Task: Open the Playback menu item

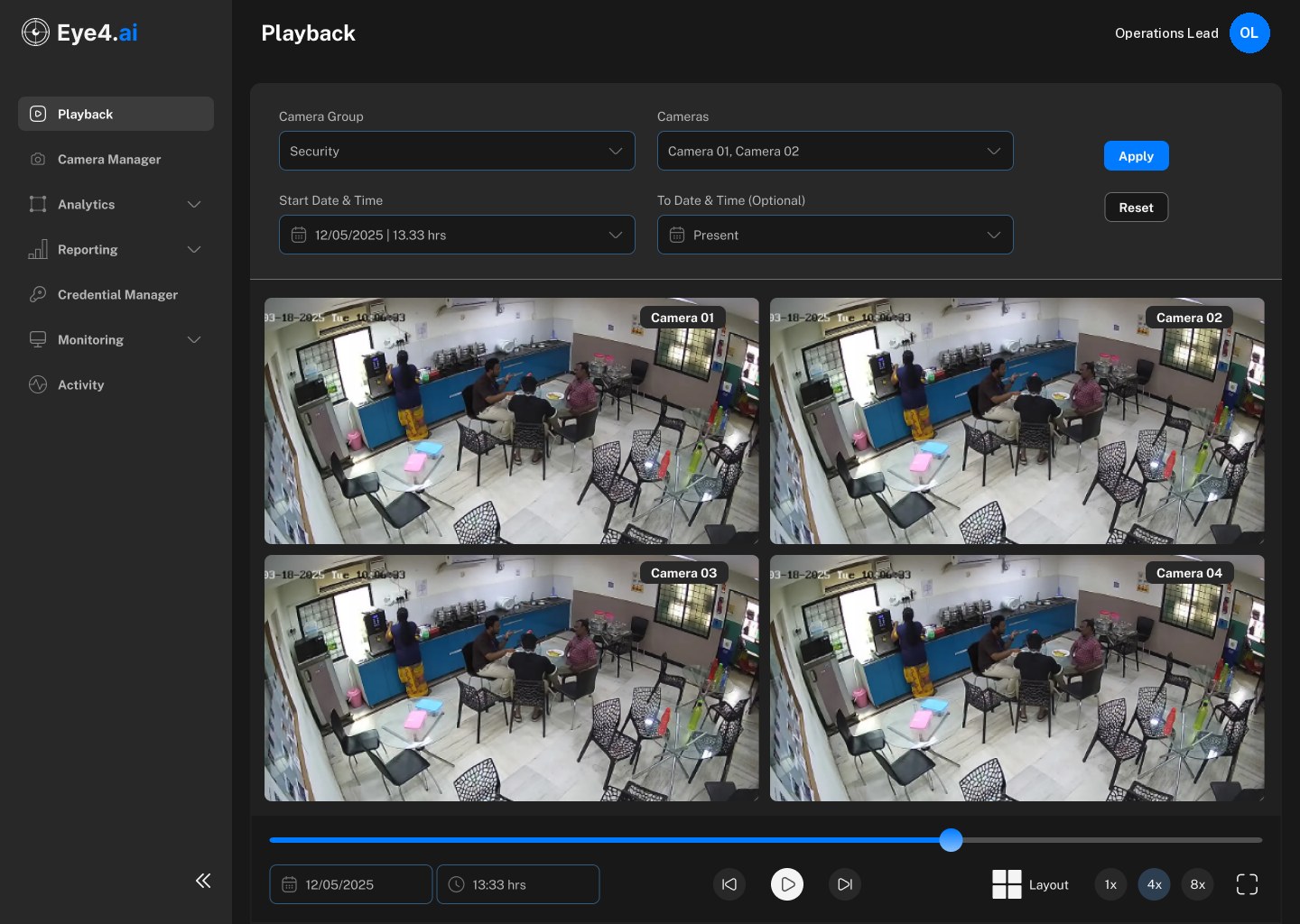Action: point(116,114)
